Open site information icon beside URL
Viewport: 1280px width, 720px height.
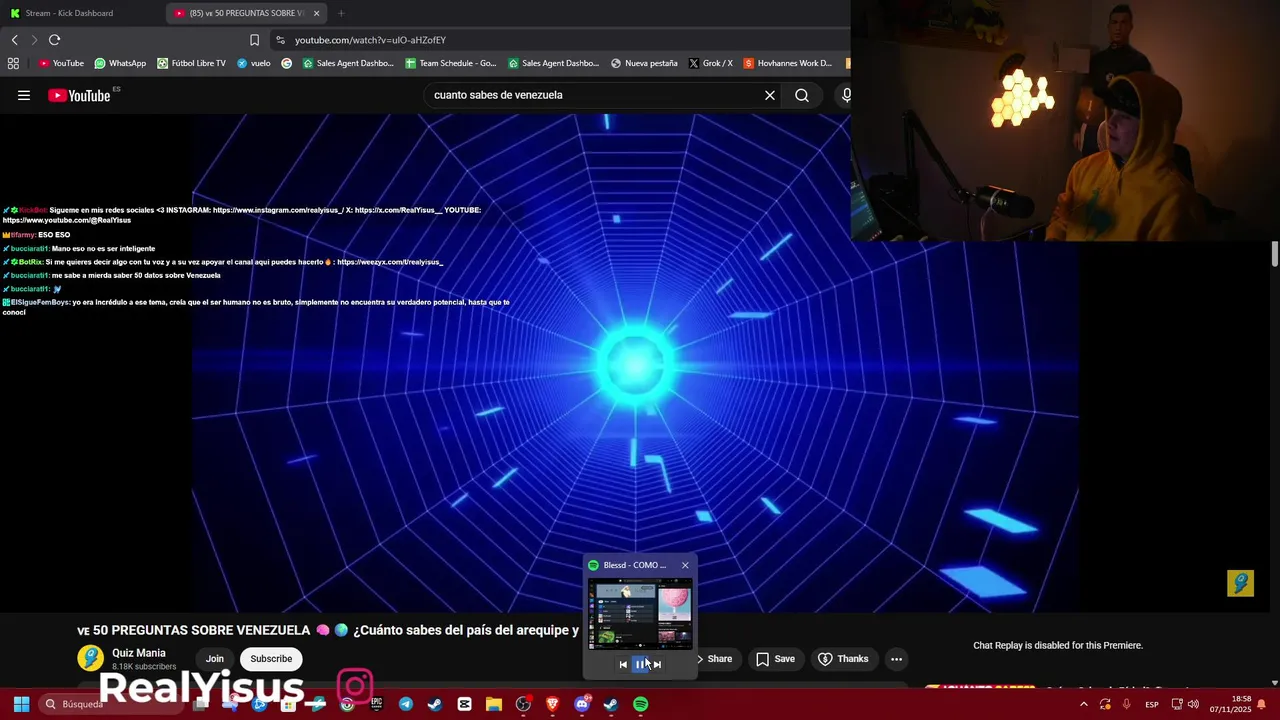pos(280,40)
